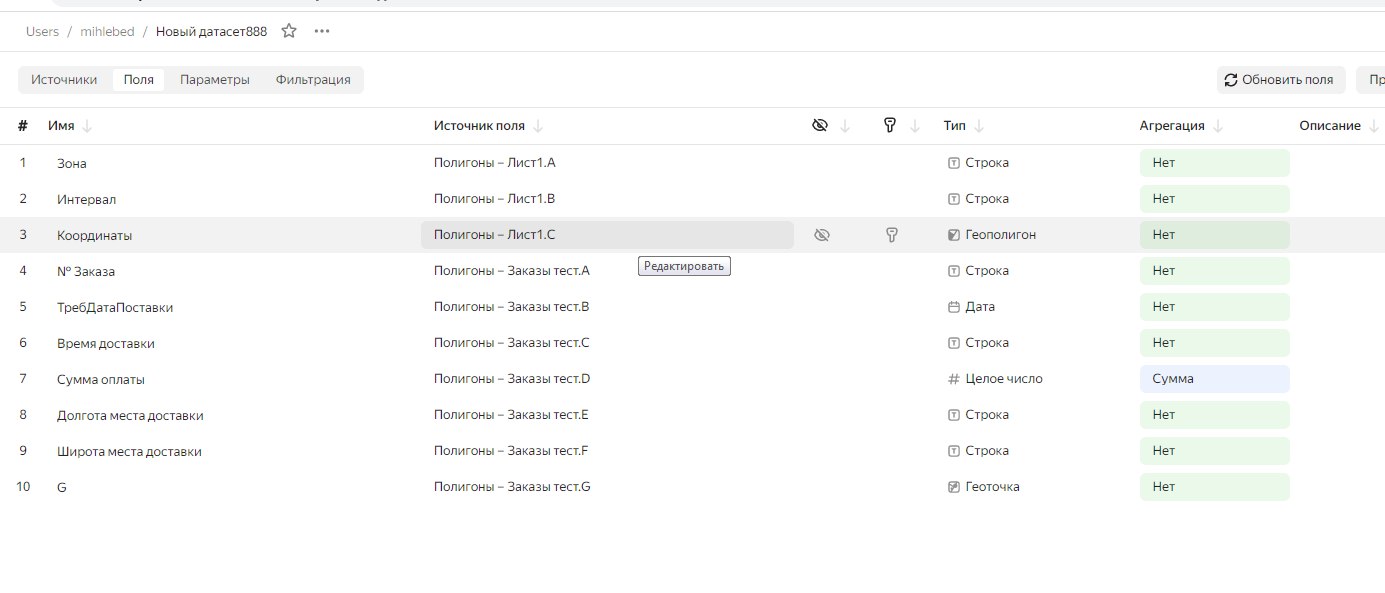Click the date type icon for ТребДатаПоставки
This screenshot has height=593, width=1385.
(953, 307)
